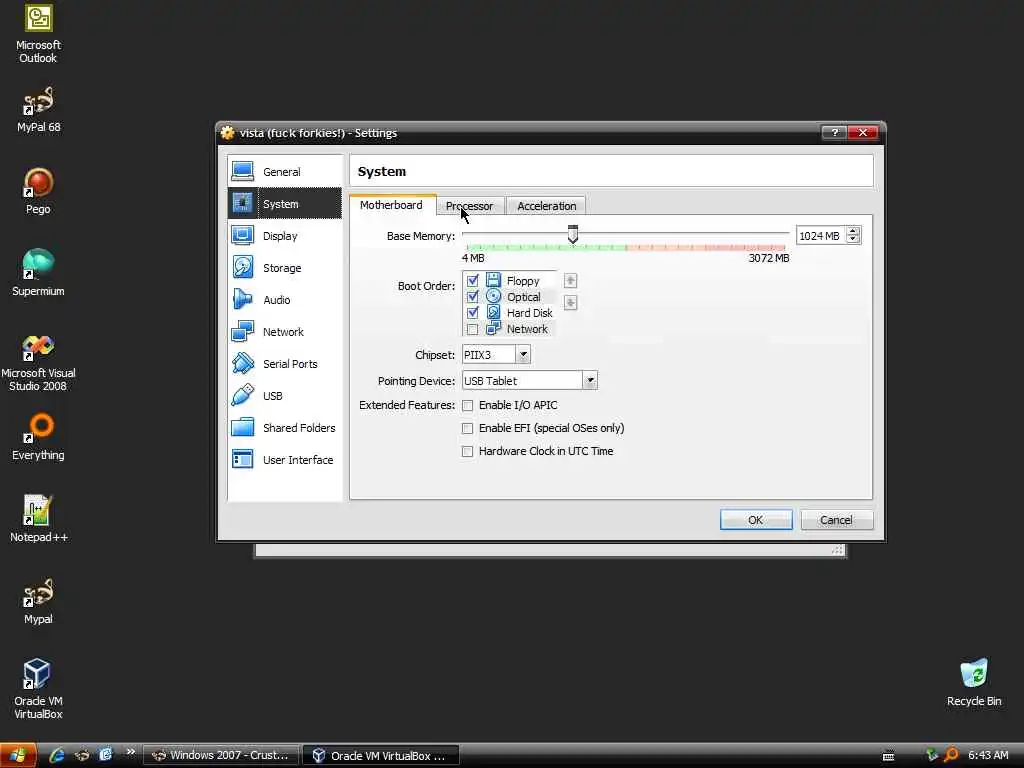This screenshot has height=768, width=1024.
Task: Click the Base Memory 1024 MB input field
Action: (820, 236)
